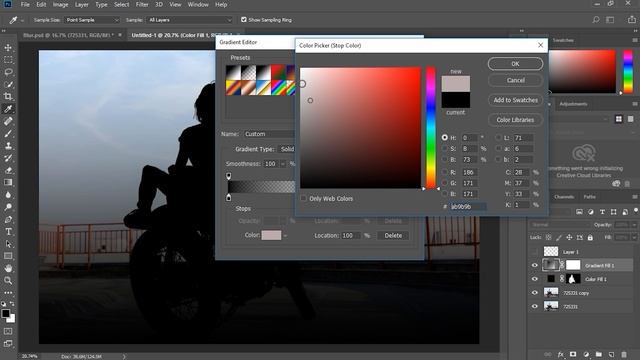Viewport: 640px width, 360px height.
Task: Select the L lightness radio button
Action: tap(498, 138)
